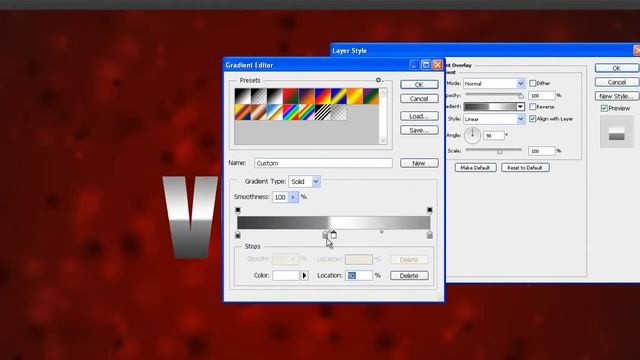Click the midpoint diamond below the gradient bar

click(382, 232)
